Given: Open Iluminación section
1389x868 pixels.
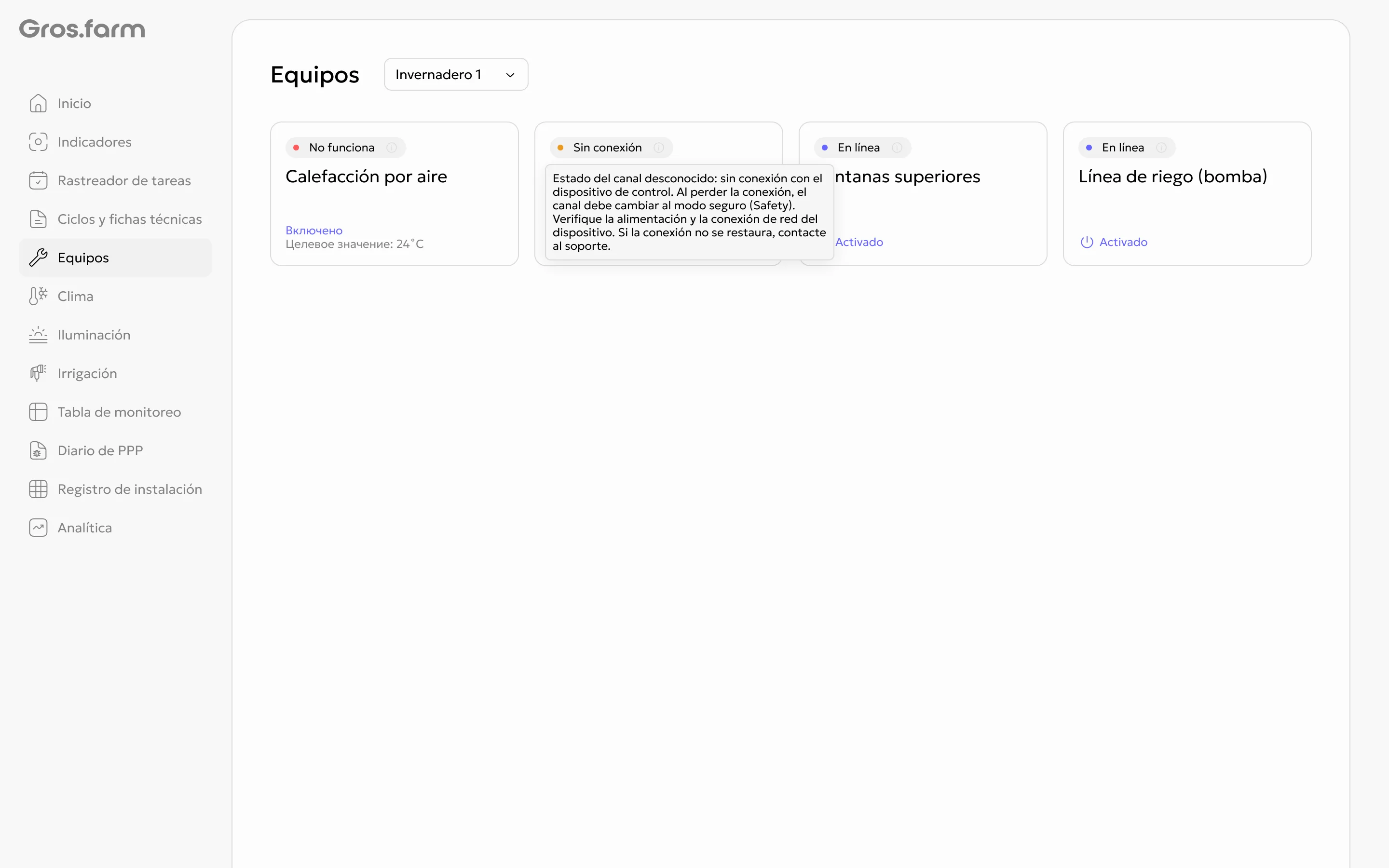Looking at the screenshot, I should click(115, 335).
